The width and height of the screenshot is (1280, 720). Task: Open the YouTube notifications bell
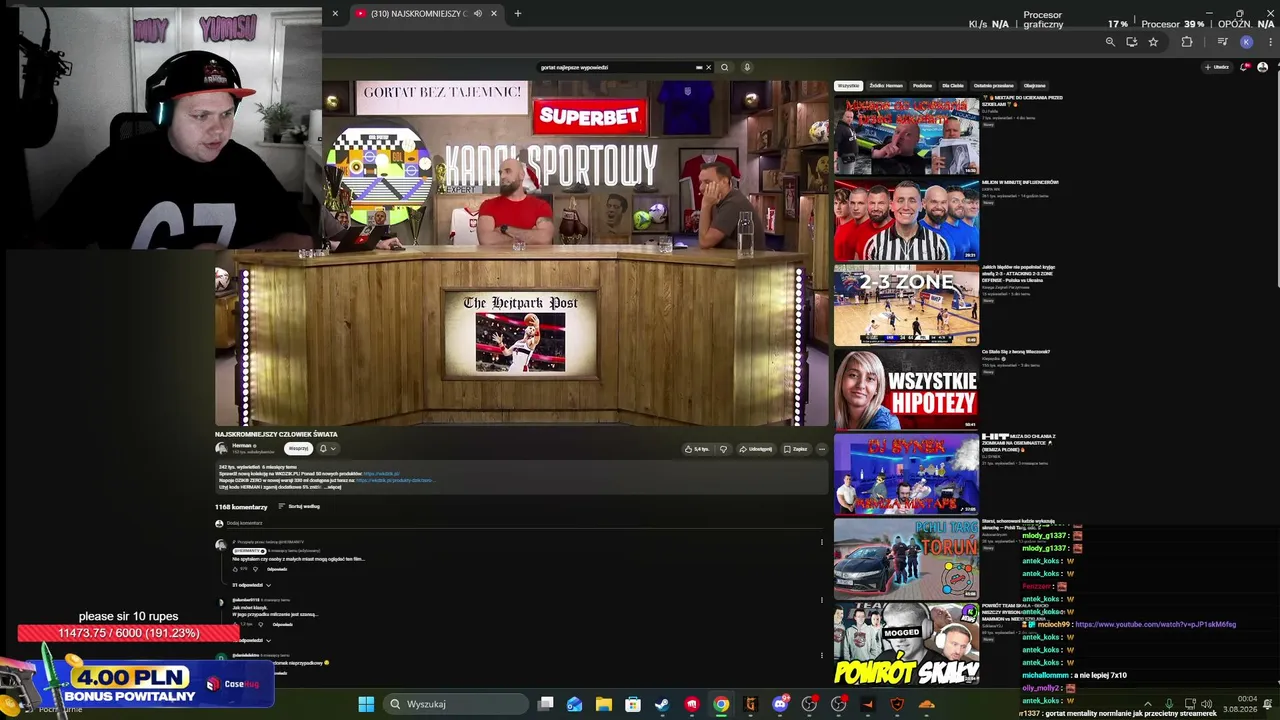[x=1245, y=67]
